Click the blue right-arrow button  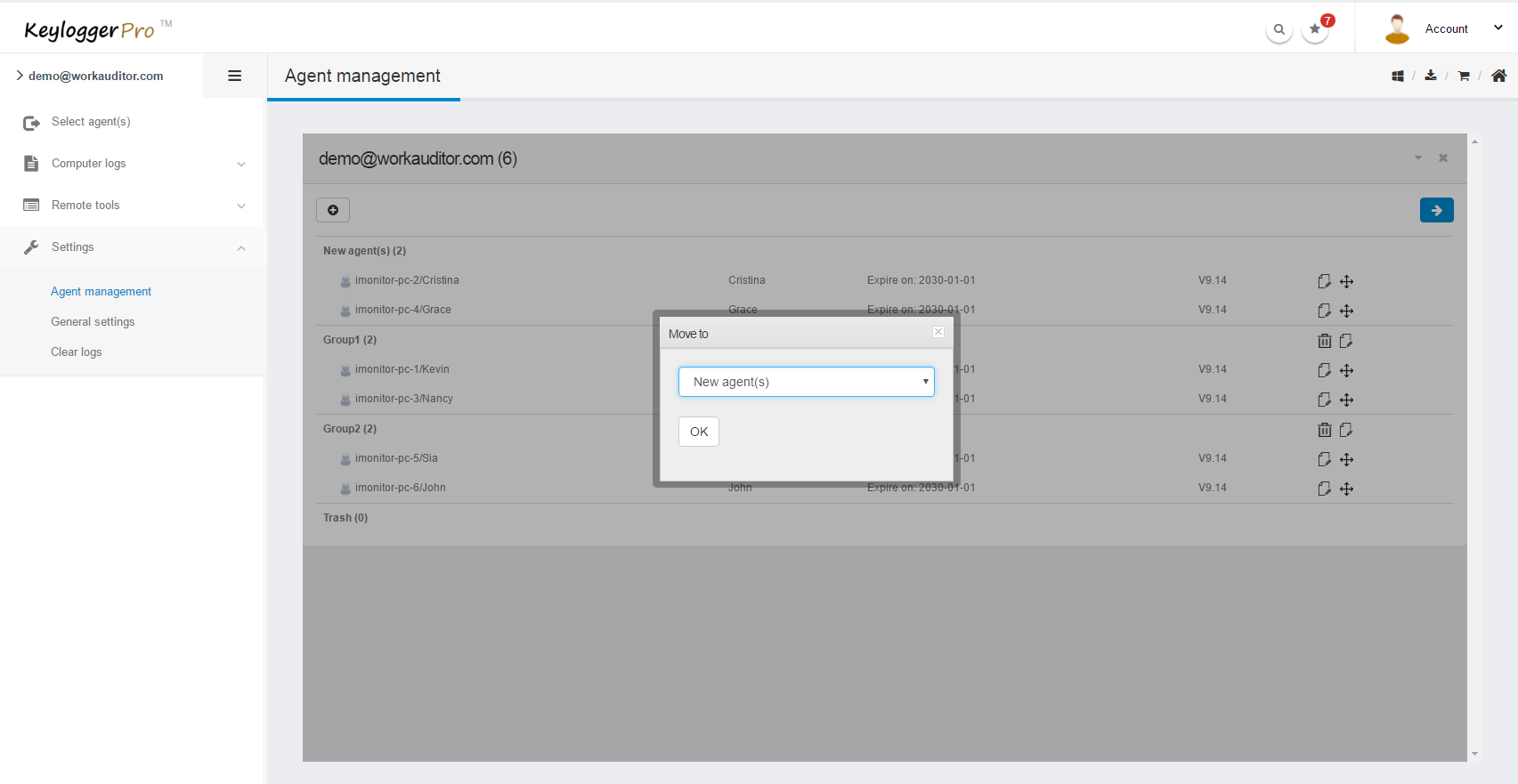[1436, 210]
